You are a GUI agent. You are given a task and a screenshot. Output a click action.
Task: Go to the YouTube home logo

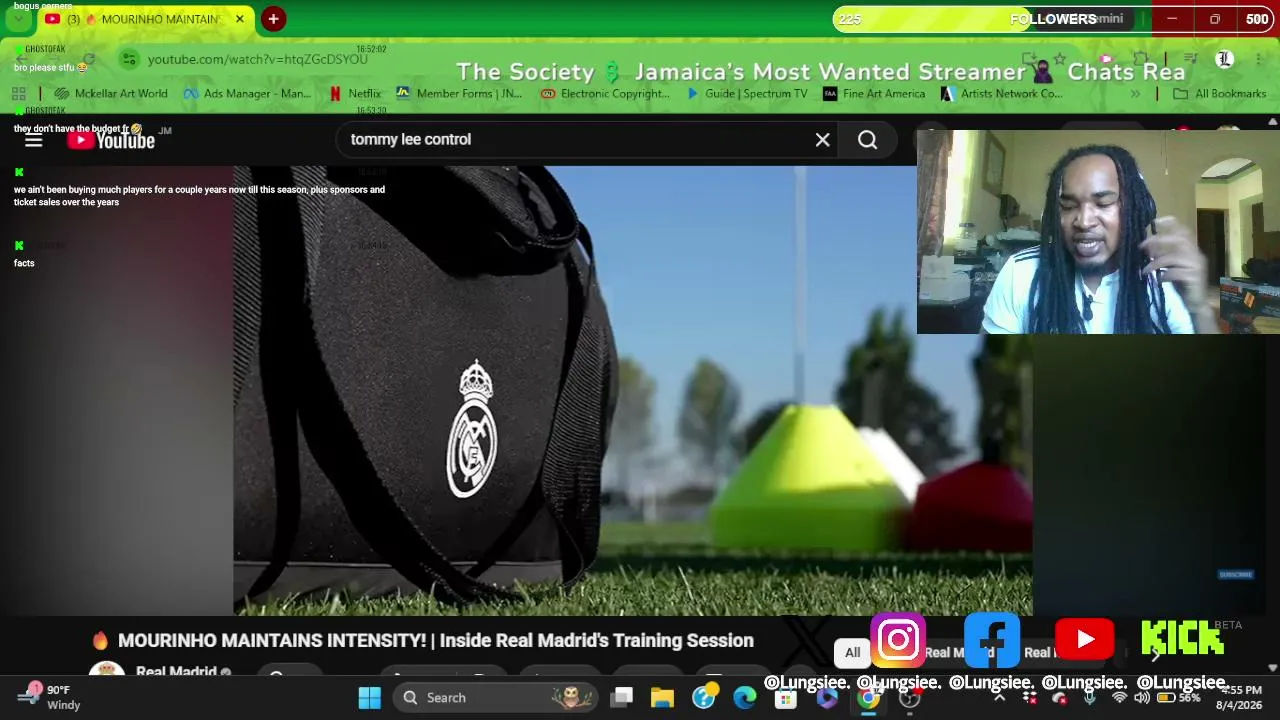(111, 140)
